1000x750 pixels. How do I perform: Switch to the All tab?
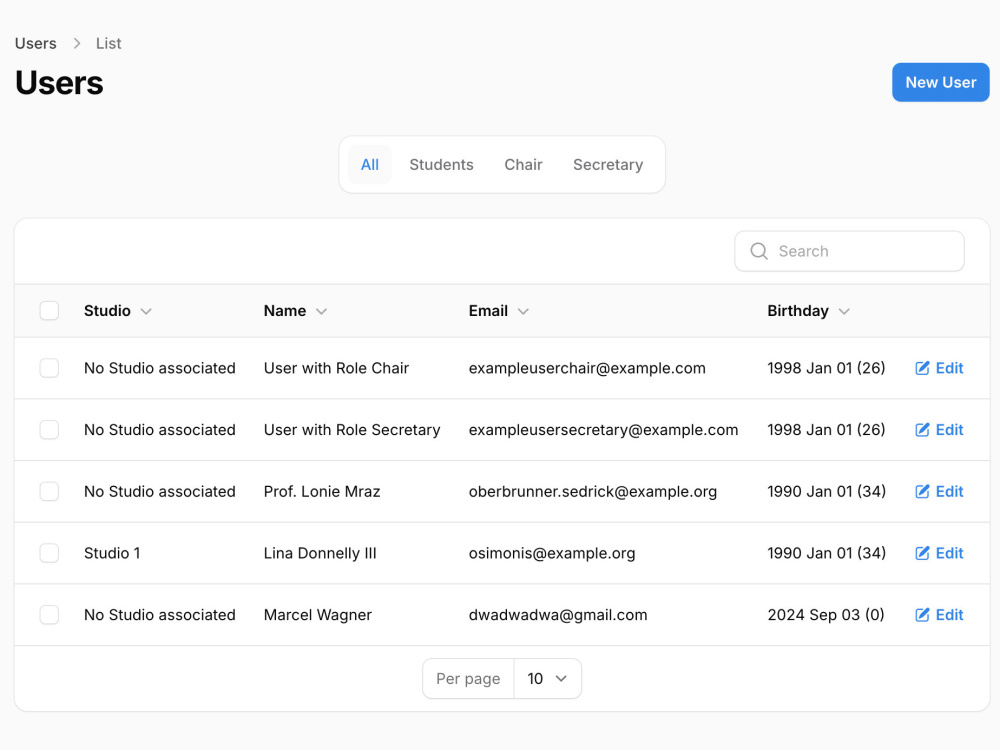(x=370, y=165)
